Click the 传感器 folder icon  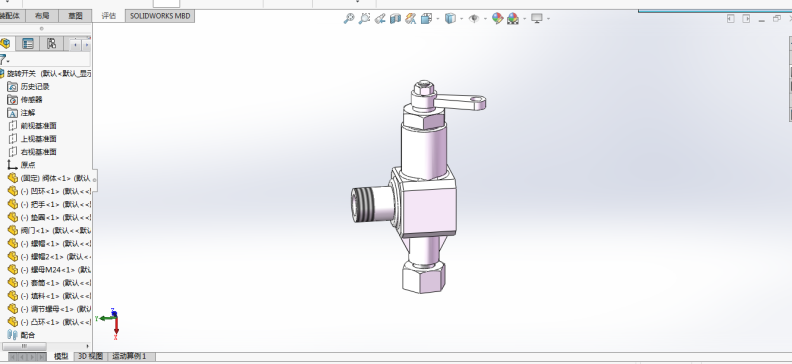point(13,100)
